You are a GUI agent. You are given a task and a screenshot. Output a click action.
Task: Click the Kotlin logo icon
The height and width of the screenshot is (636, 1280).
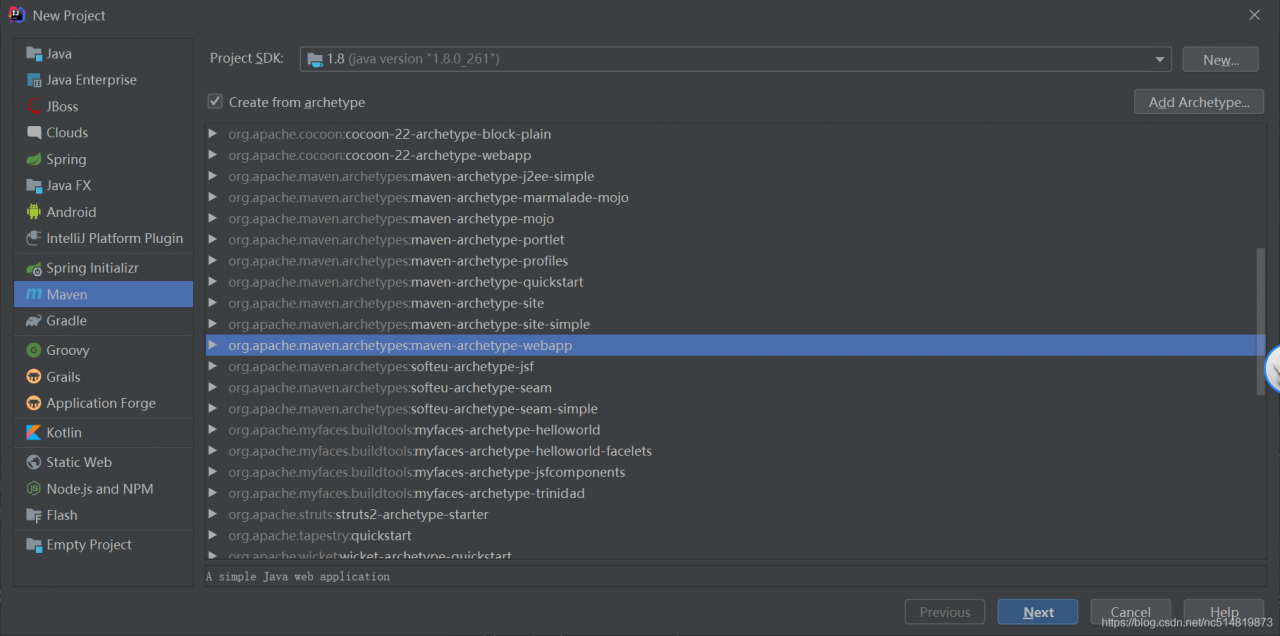(34, 433)
